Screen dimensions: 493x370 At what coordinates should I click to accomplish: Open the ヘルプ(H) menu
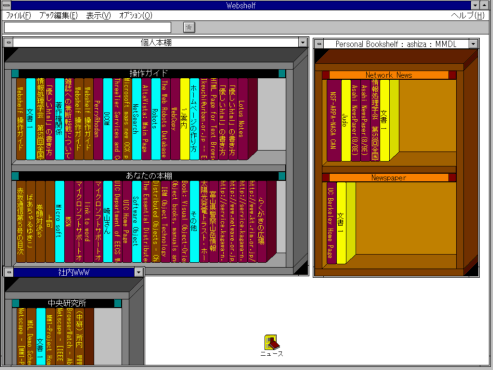[x=468, y=15]
